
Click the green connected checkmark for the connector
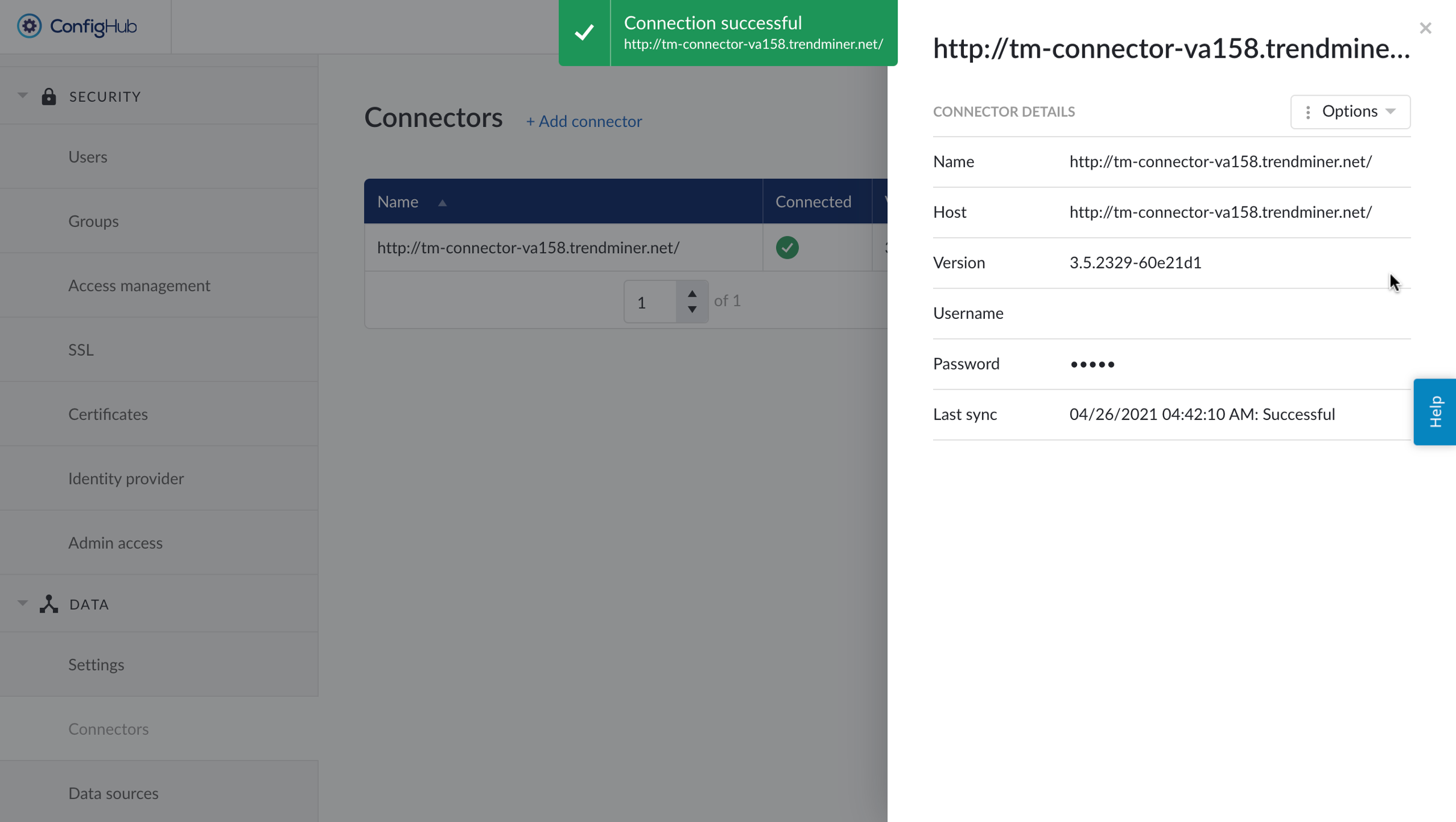[x=787, y=247]
